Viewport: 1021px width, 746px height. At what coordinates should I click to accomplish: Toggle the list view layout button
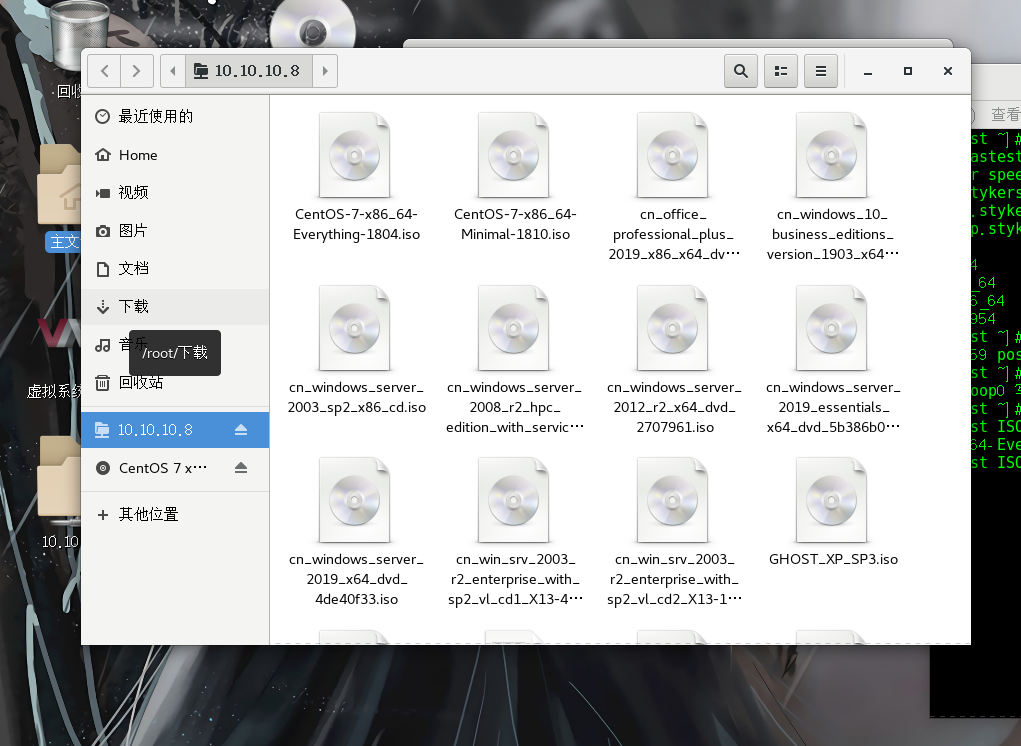click(x=781, y=71)
